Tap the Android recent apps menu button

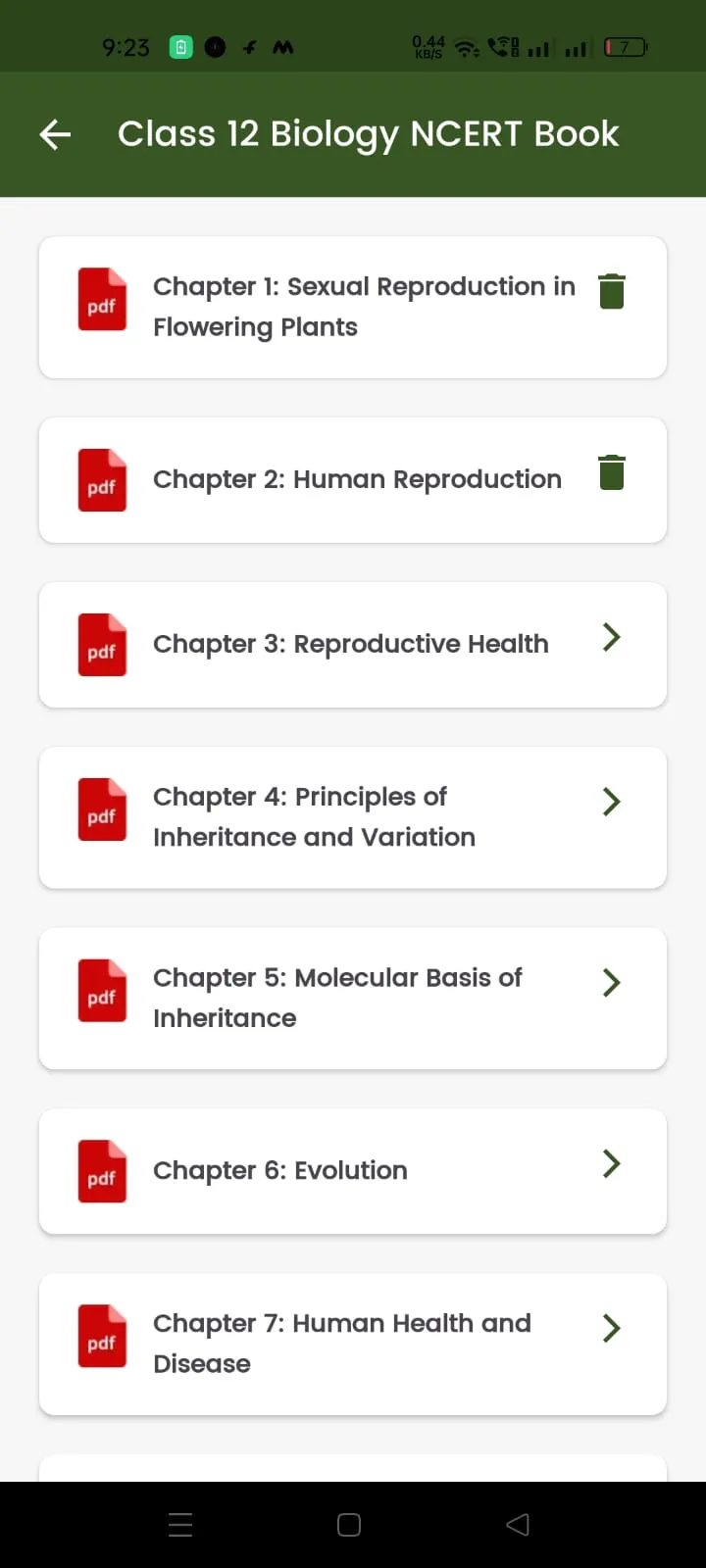pos(180,1525)
